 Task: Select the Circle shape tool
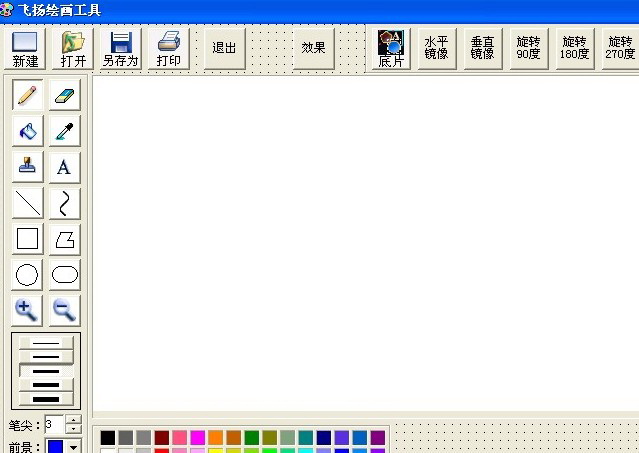pyautogui.click(x=27, y=275)
